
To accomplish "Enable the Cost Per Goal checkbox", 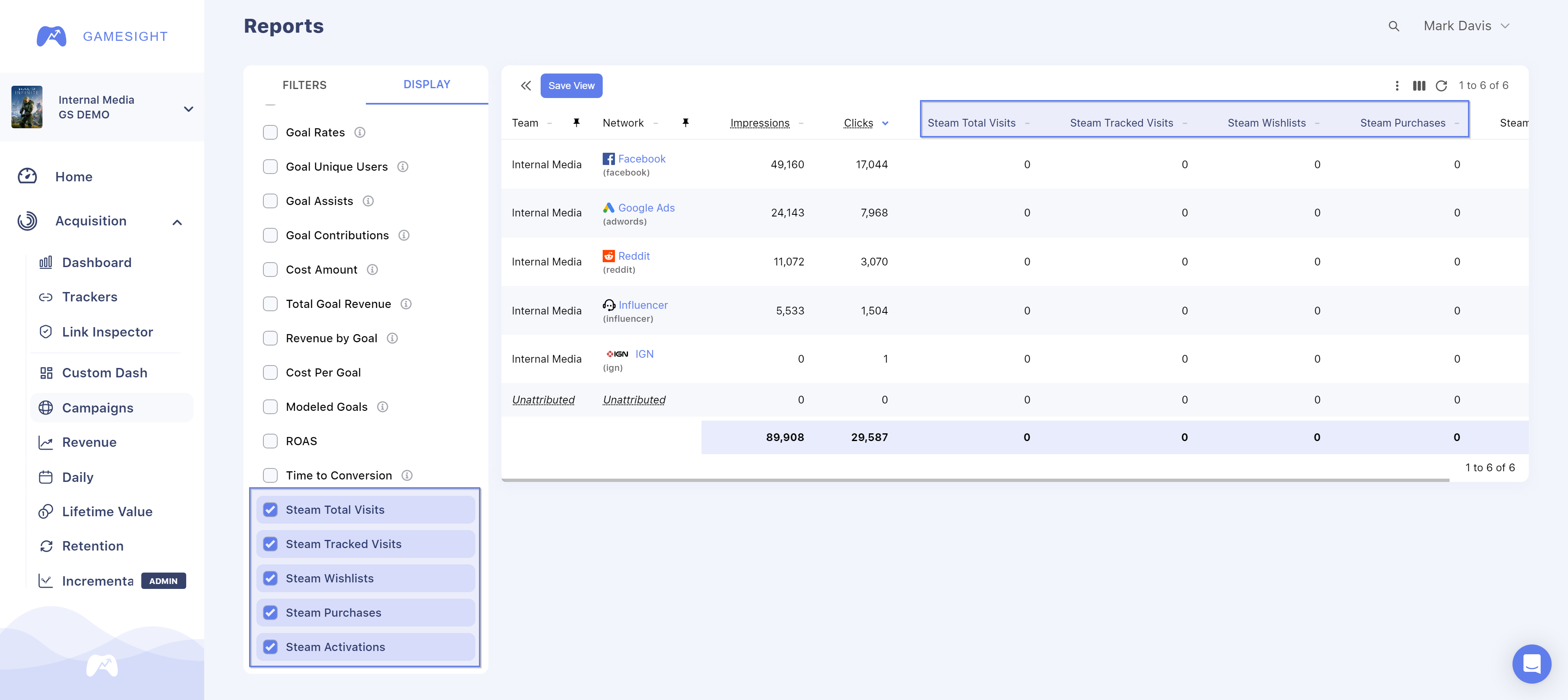I will 270,372.
